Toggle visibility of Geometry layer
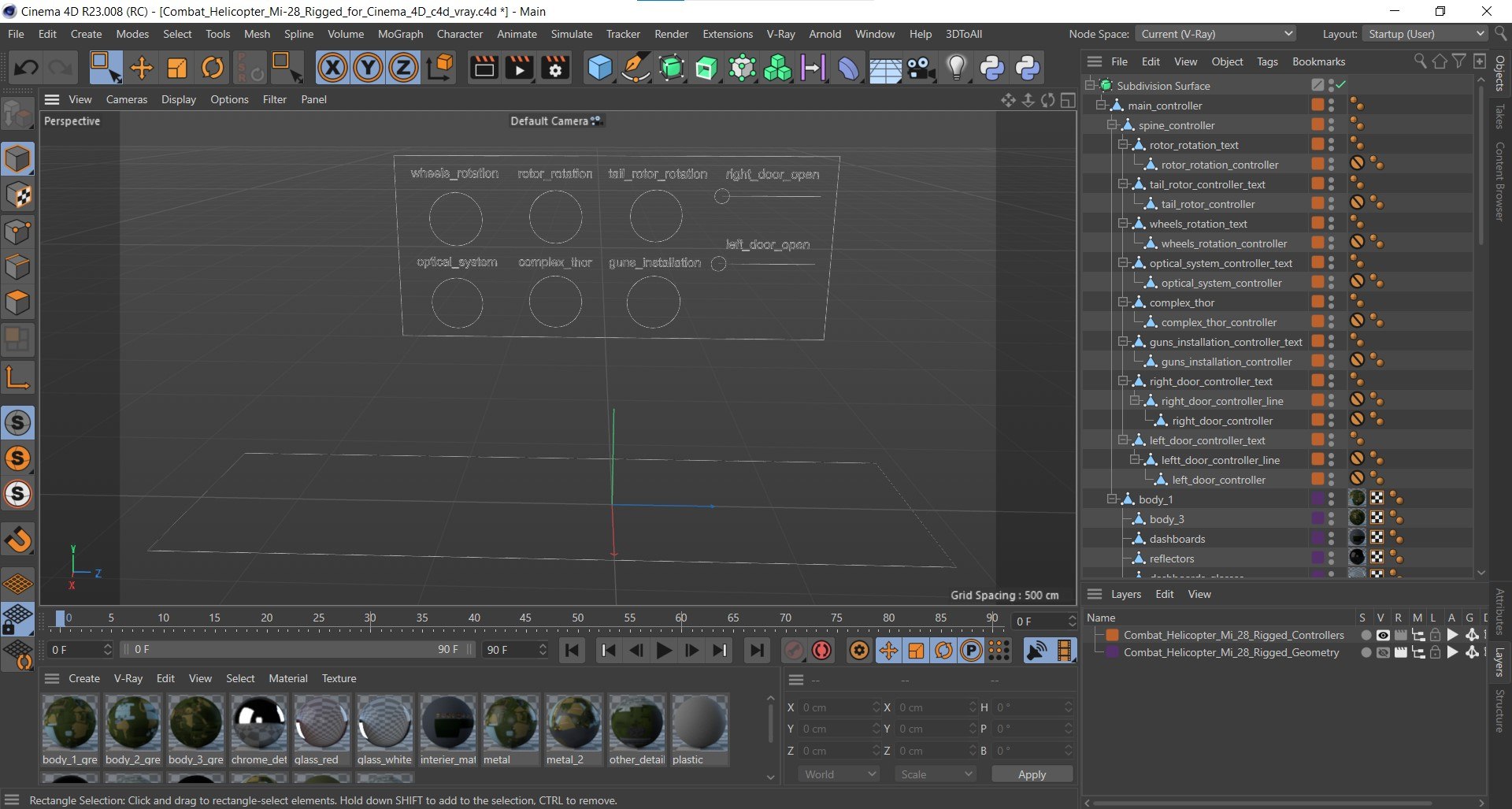 pyautogui.click(x=1383, y=652)
